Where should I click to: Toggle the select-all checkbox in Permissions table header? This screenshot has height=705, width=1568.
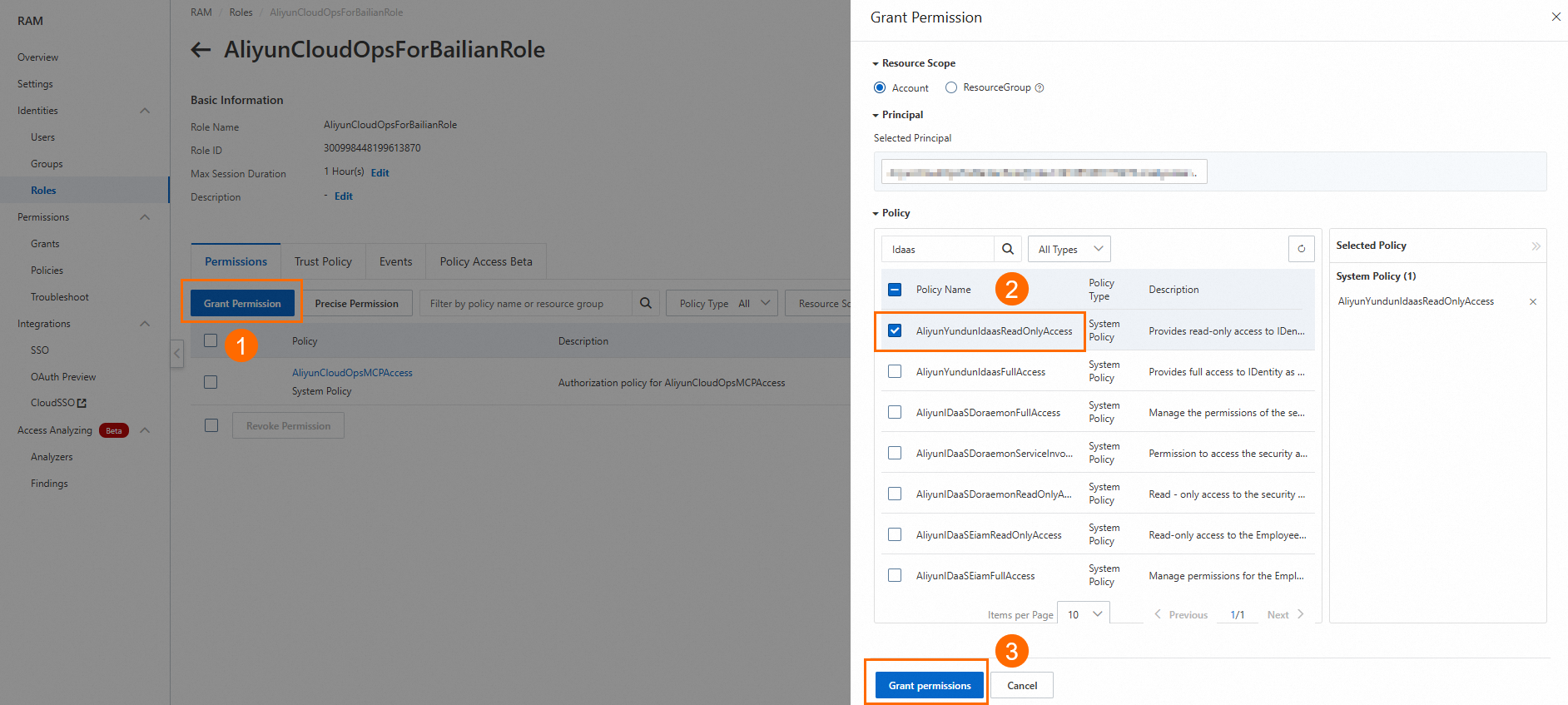click(211, 340)
